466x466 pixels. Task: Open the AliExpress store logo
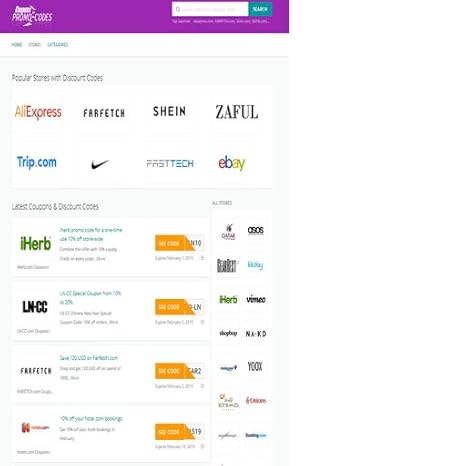(x=38, y=112)
